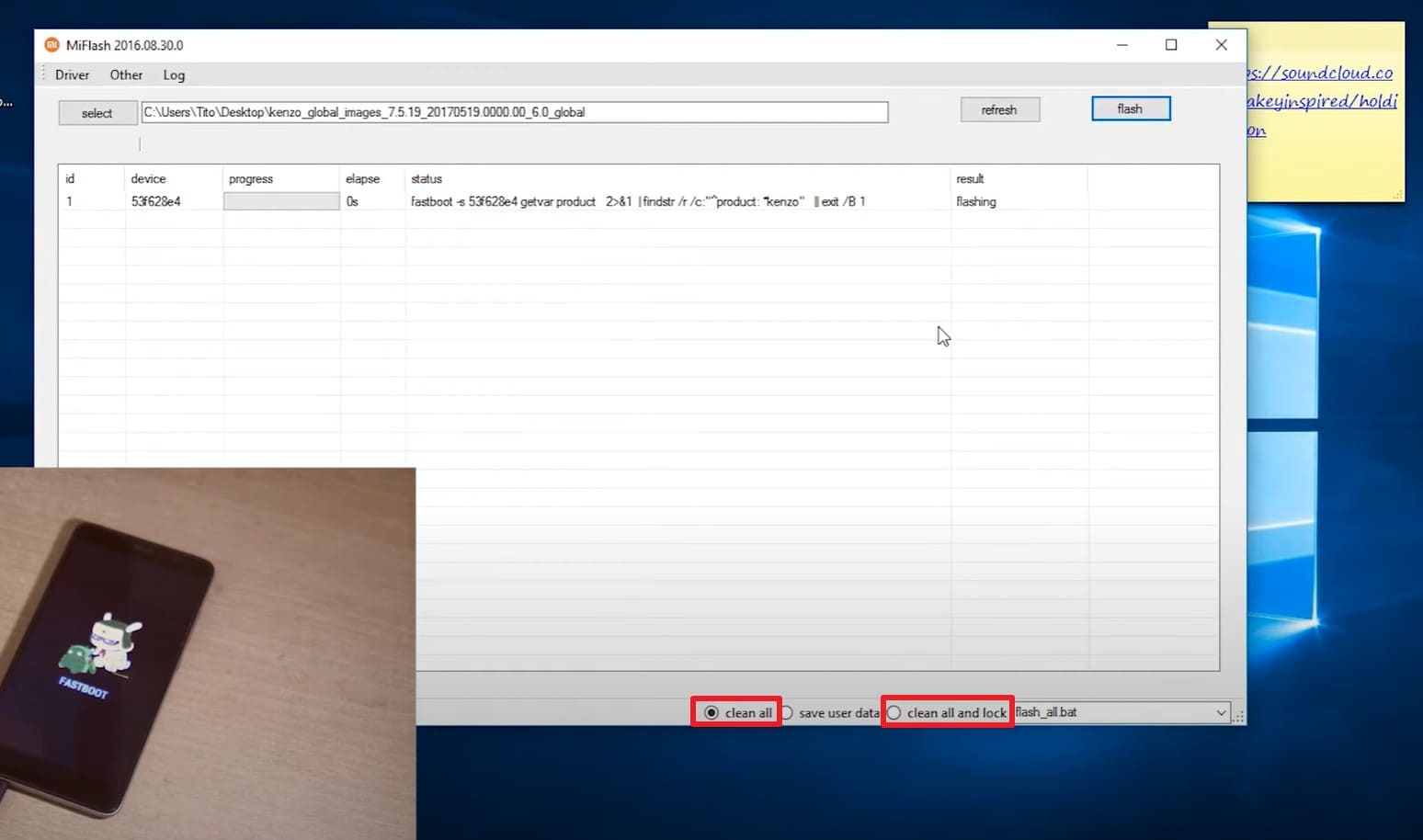Open the Driver menu
The width and height of the screenshot is (1423, 840).
coord(72,75)
